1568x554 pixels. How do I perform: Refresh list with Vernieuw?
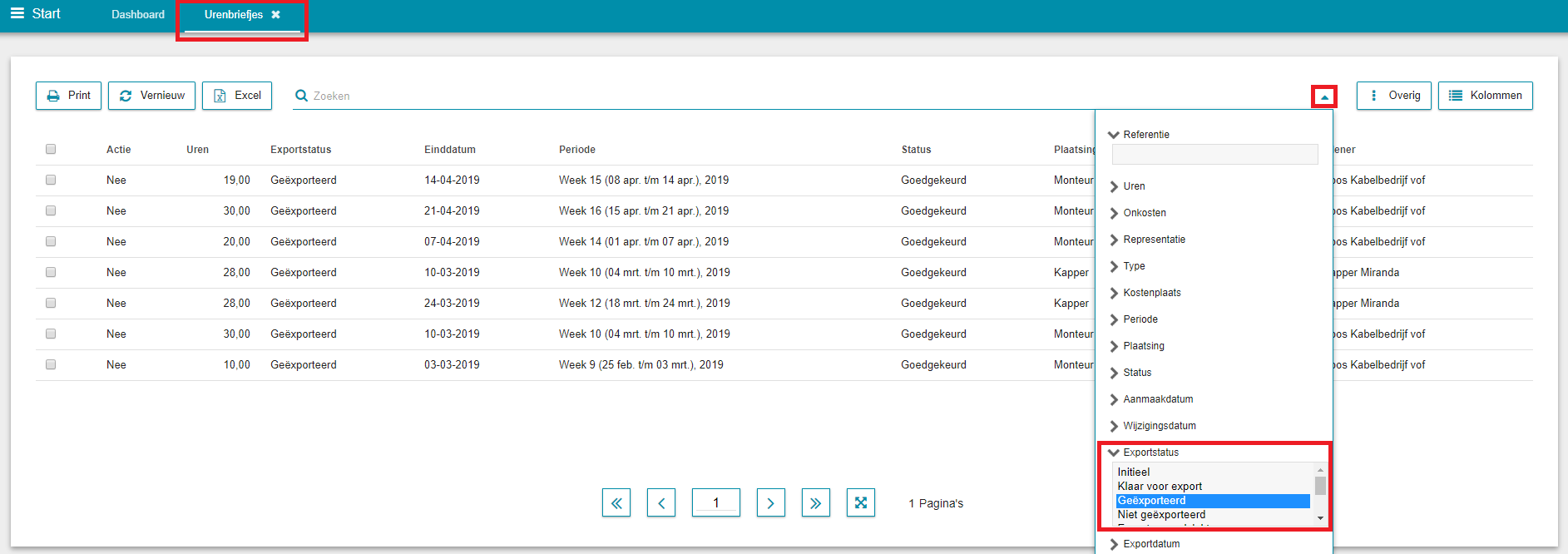pos(152,96)
